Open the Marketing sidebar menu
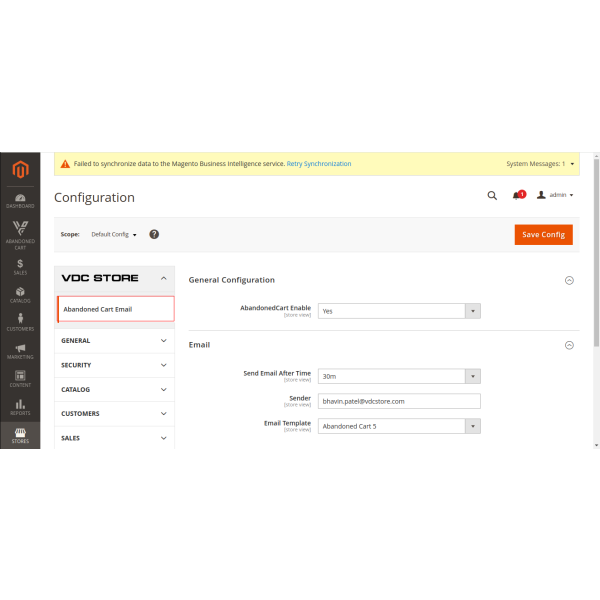600x600 pixels. point(20,351)
